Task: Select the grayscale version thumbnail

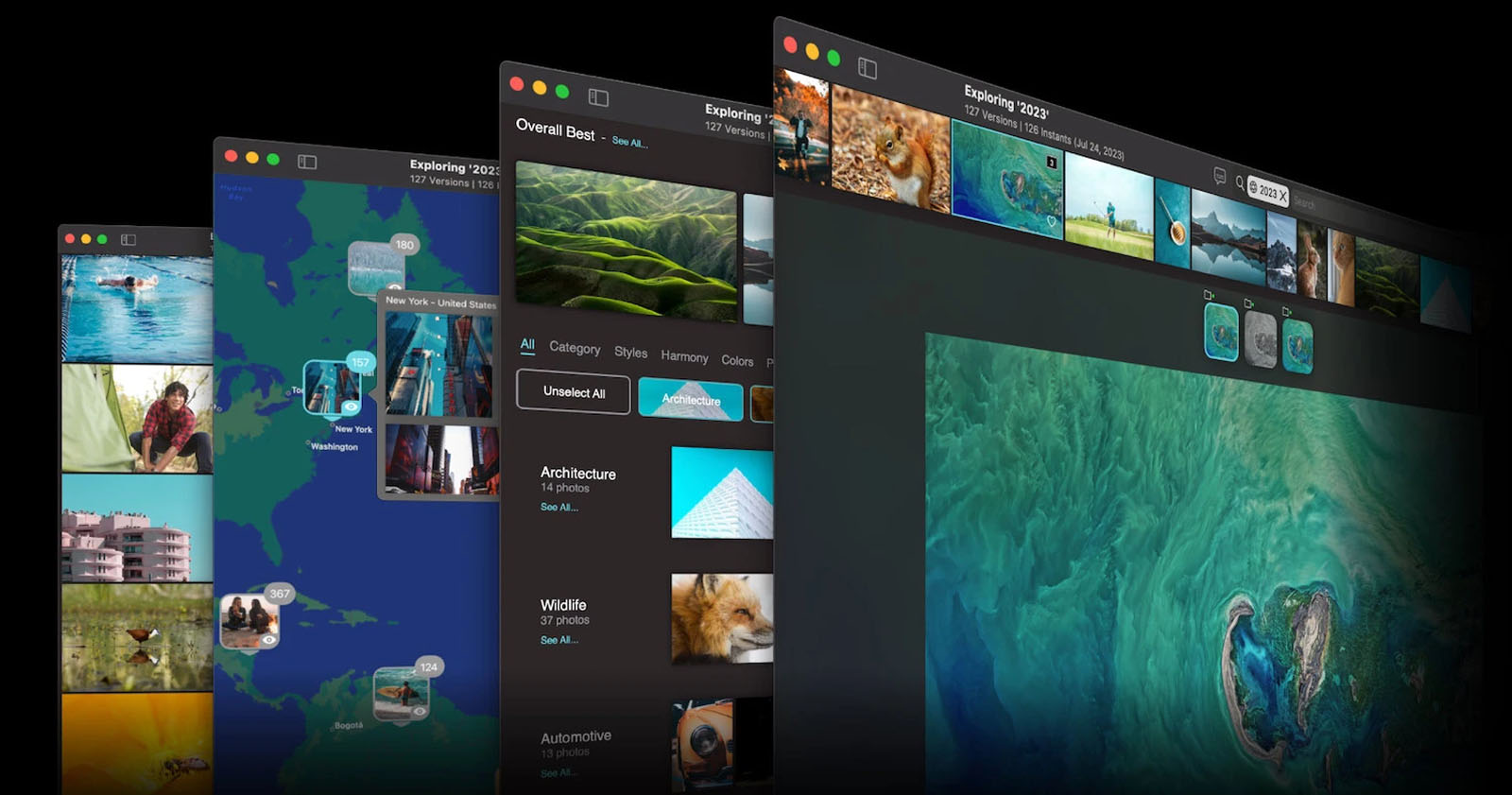Action: click(x=1260, y=339)
